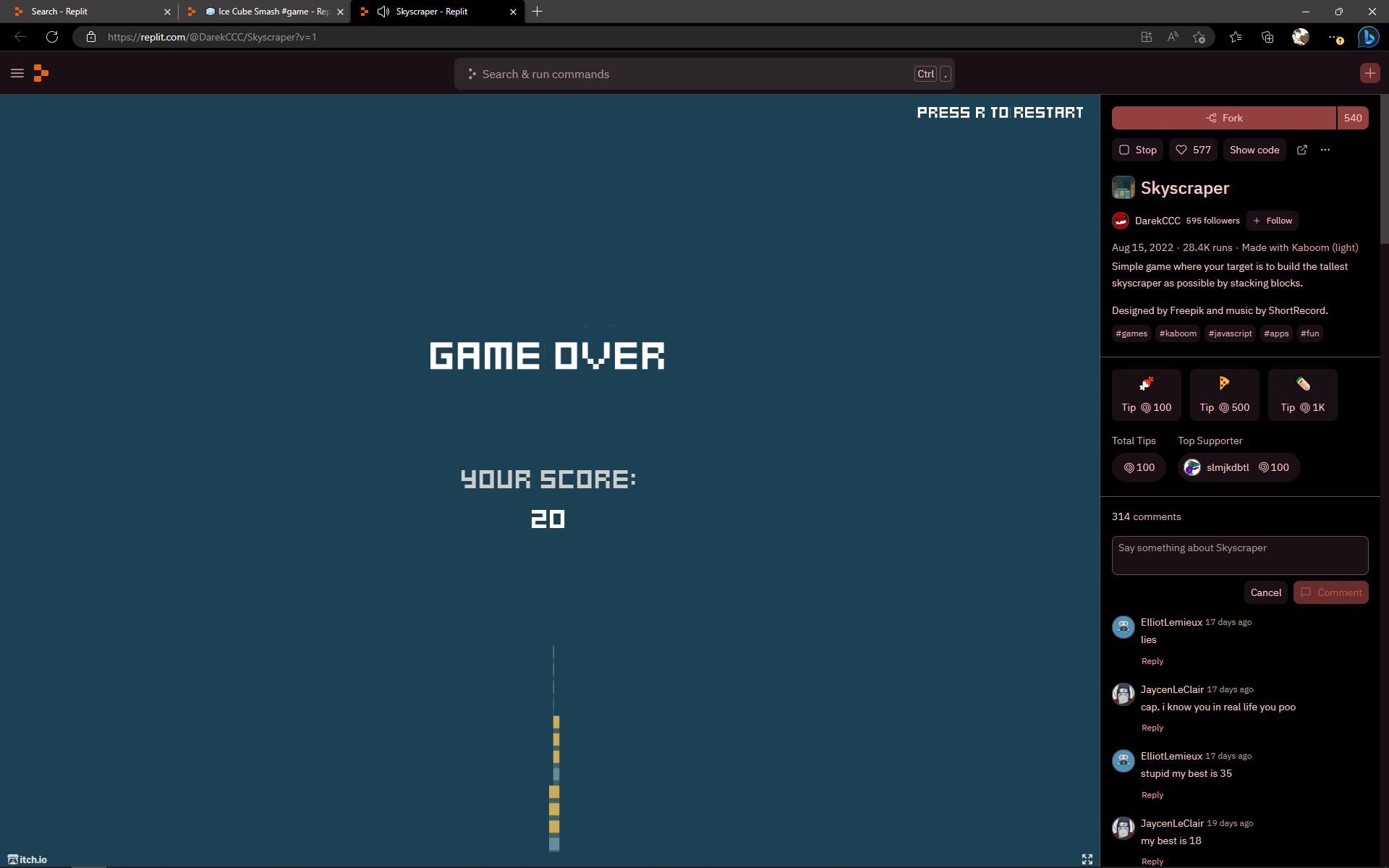Open DarekCCC's avatar profile

1121,221
